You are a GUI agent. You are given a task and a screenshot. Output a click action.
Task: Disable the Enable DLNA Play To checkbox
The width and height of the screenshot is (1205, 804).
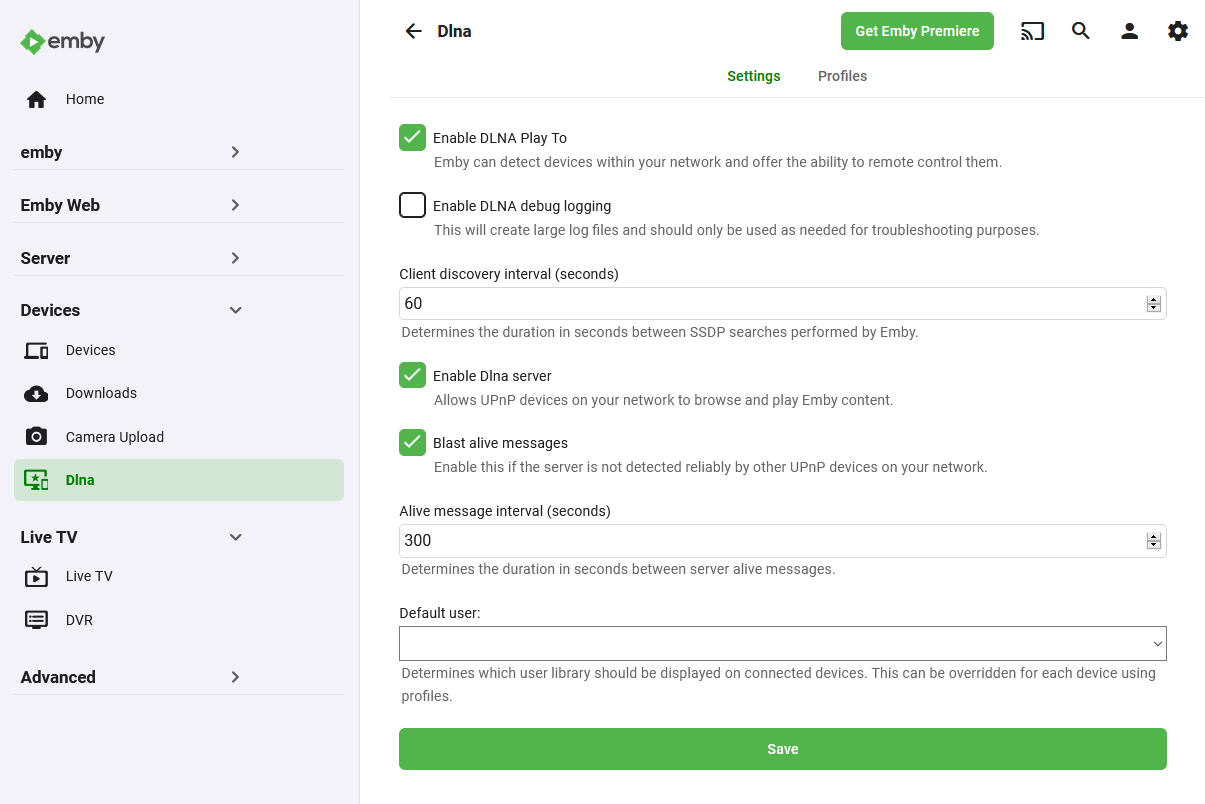[412, 138]
